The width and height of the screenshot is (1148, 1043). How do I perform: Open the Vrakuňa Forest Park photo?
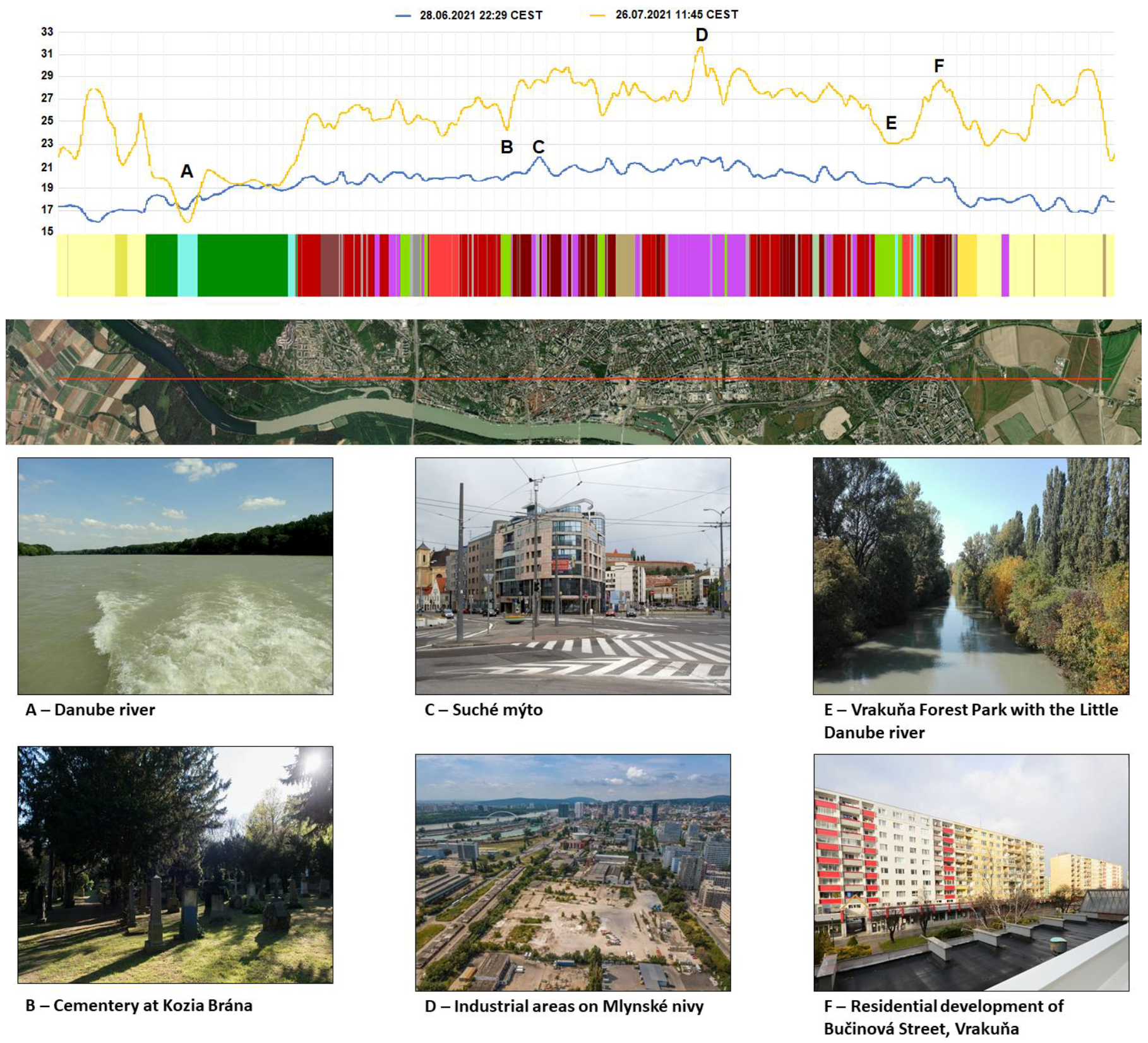point(971,576)
